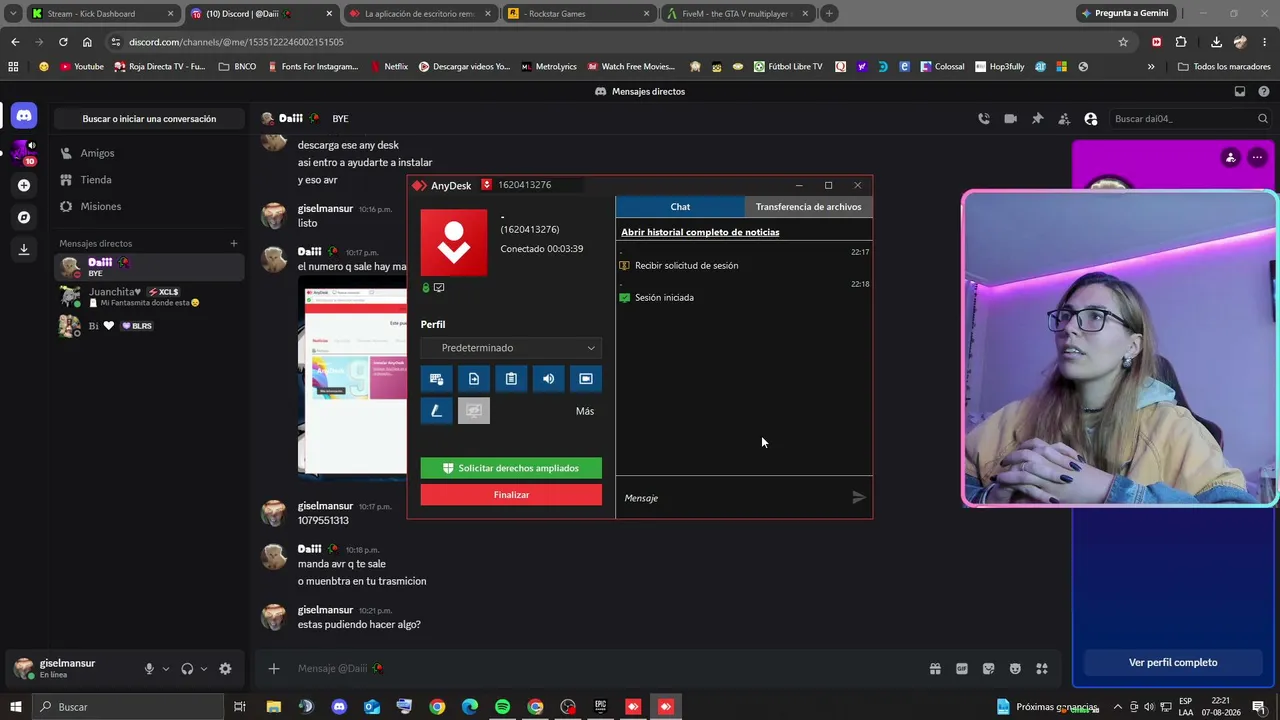Open the Amigos section
The height and width of the screenshot is (720, 1280).
click(x=149, y=153)
